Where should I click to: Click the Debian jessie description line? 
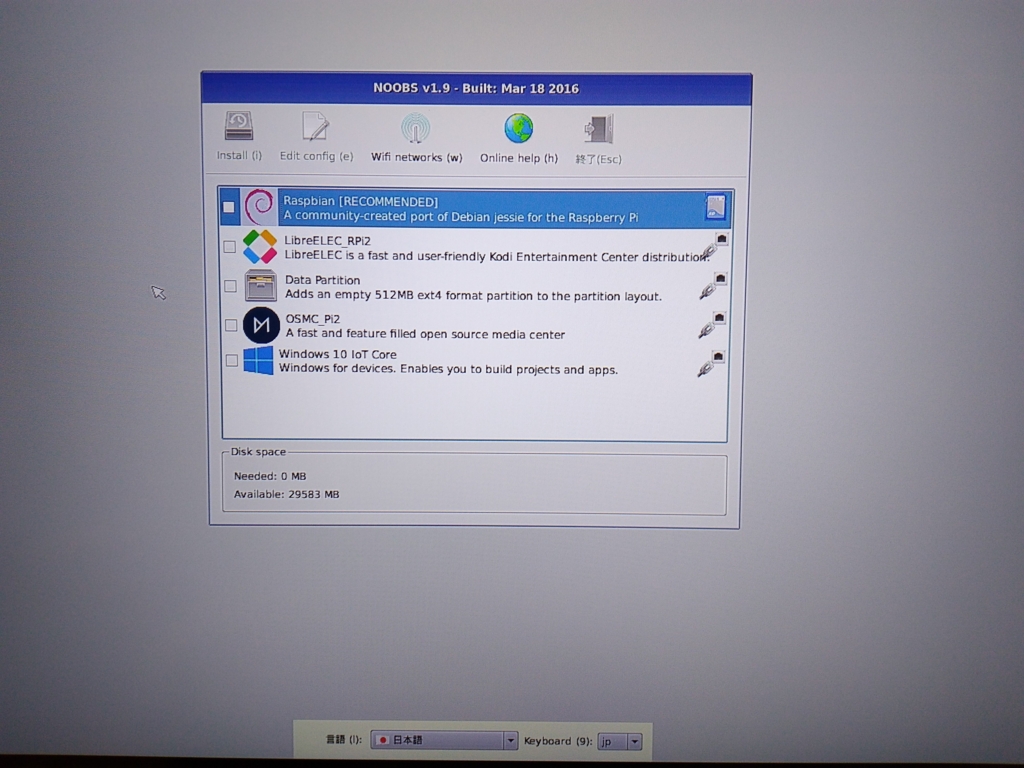[461, 217]
